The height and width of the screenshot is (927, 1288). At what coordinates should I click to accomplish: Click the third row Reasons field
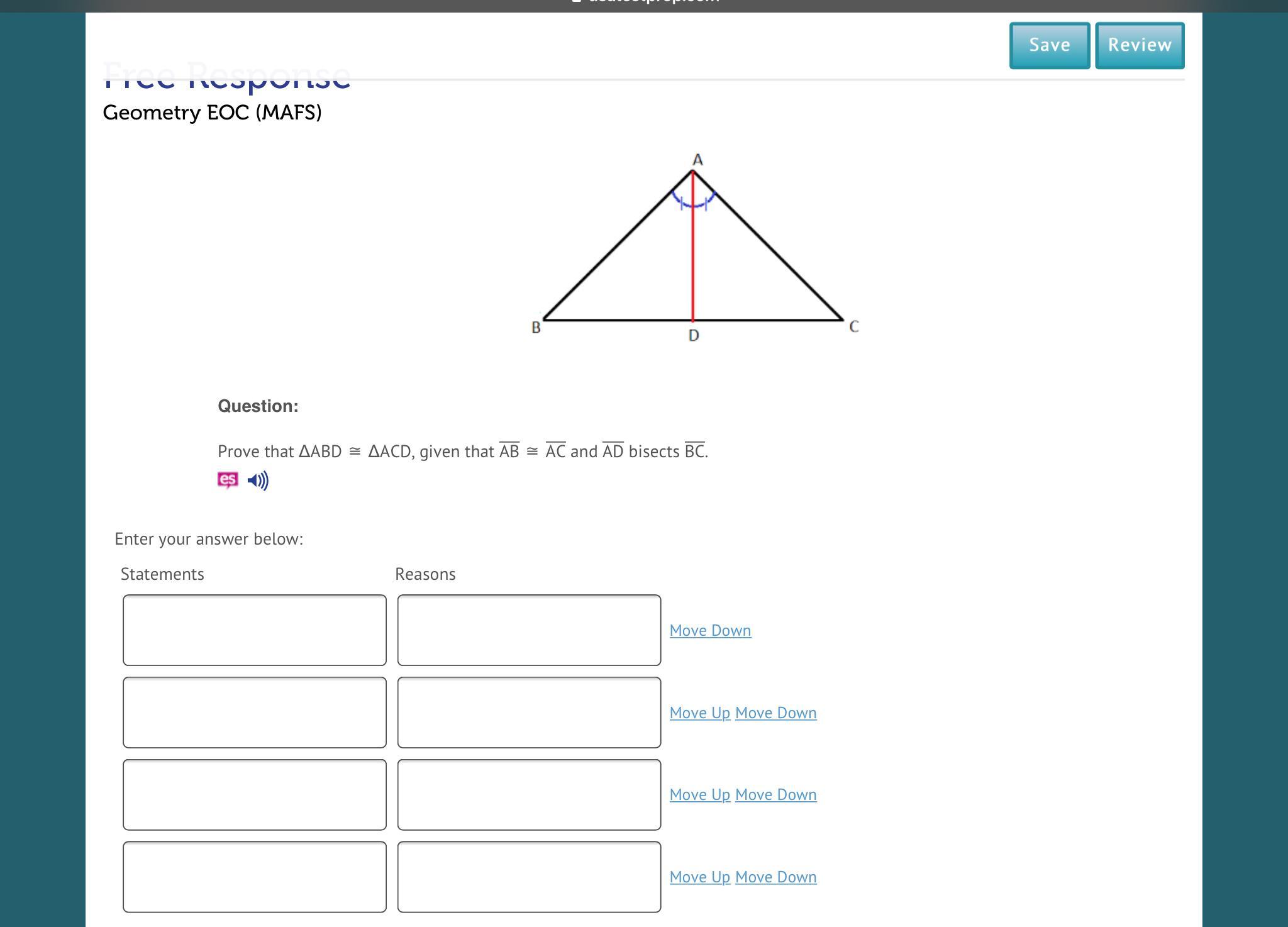click(529, 794)
